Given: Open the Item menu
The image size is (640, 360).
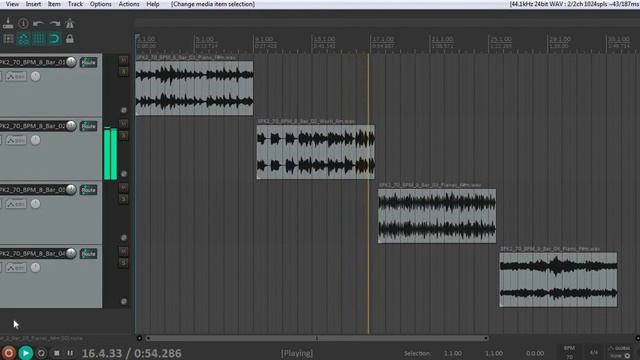Looking at the screenshot, I should click(54, 4).
